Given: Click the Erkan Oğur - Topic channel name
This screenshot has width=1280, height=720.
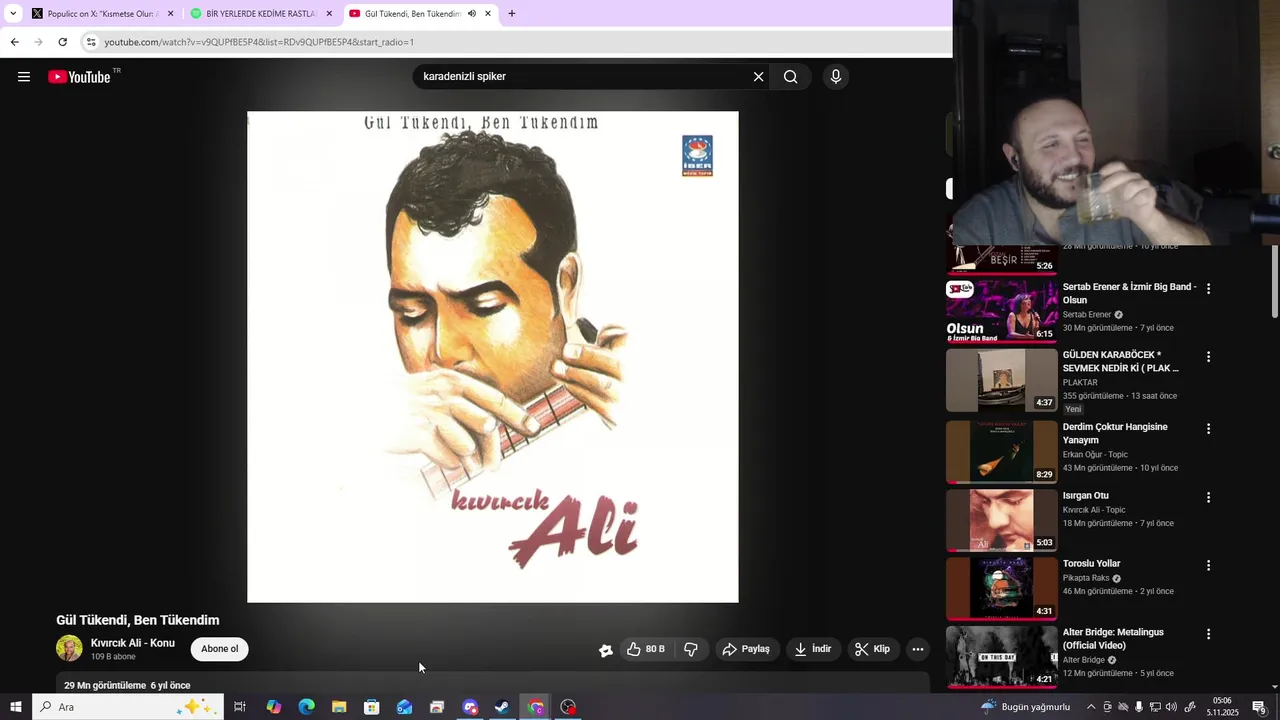Looking at the screenshot, I should click(x=1095, y=454).
